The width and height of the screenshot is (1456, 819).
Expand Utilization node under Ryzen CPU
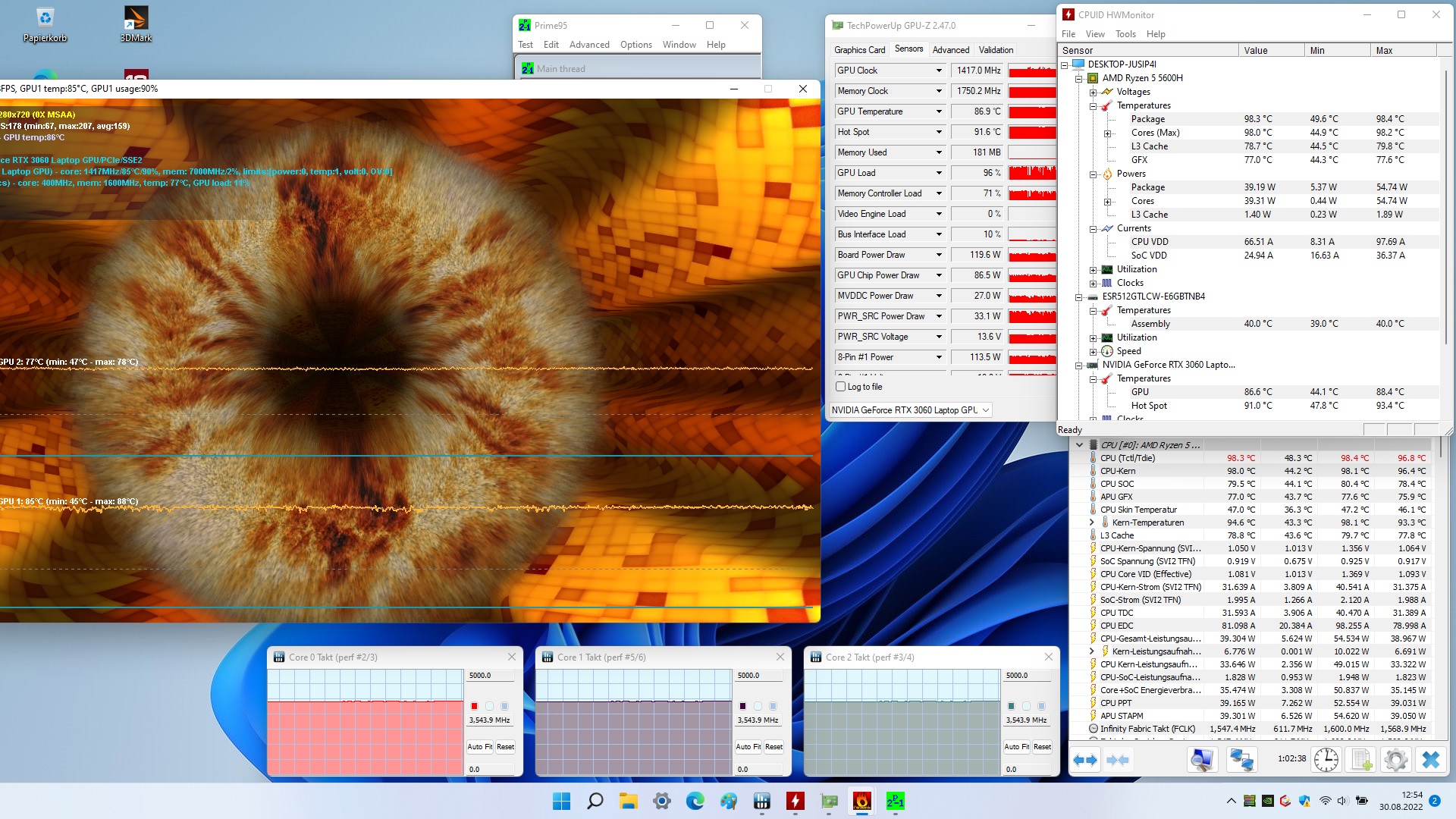point(1093,270)
